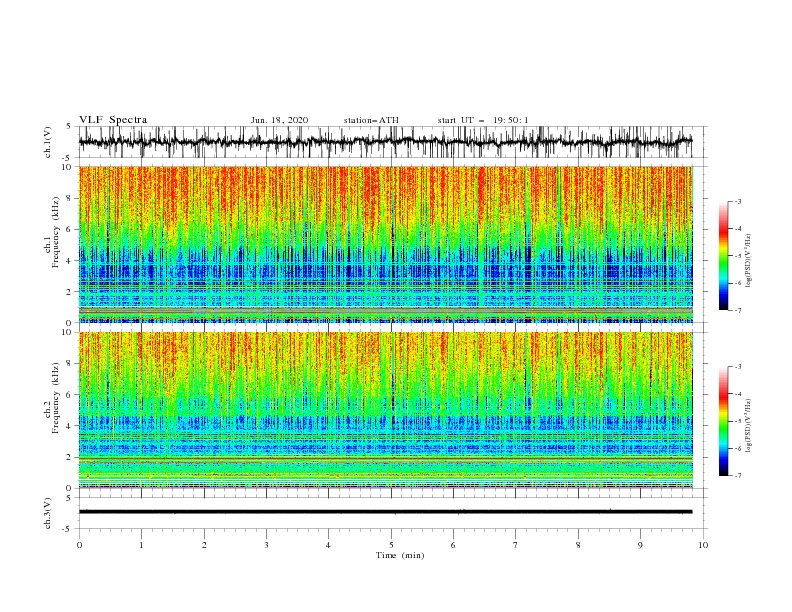This screenshot has width=792, height=612.
Task: Click the time axis tick label '2'
Action: [204, 545]
